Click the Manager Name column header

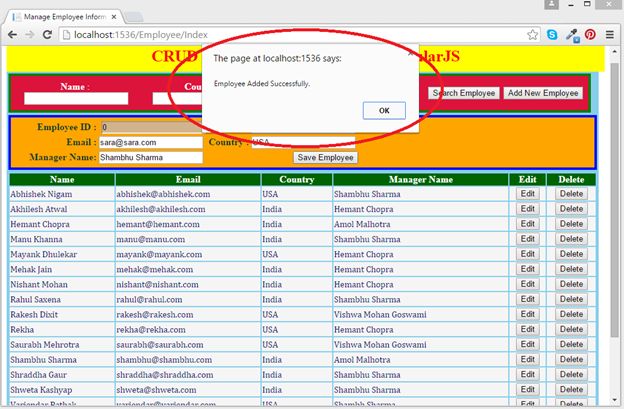[421, 179]
